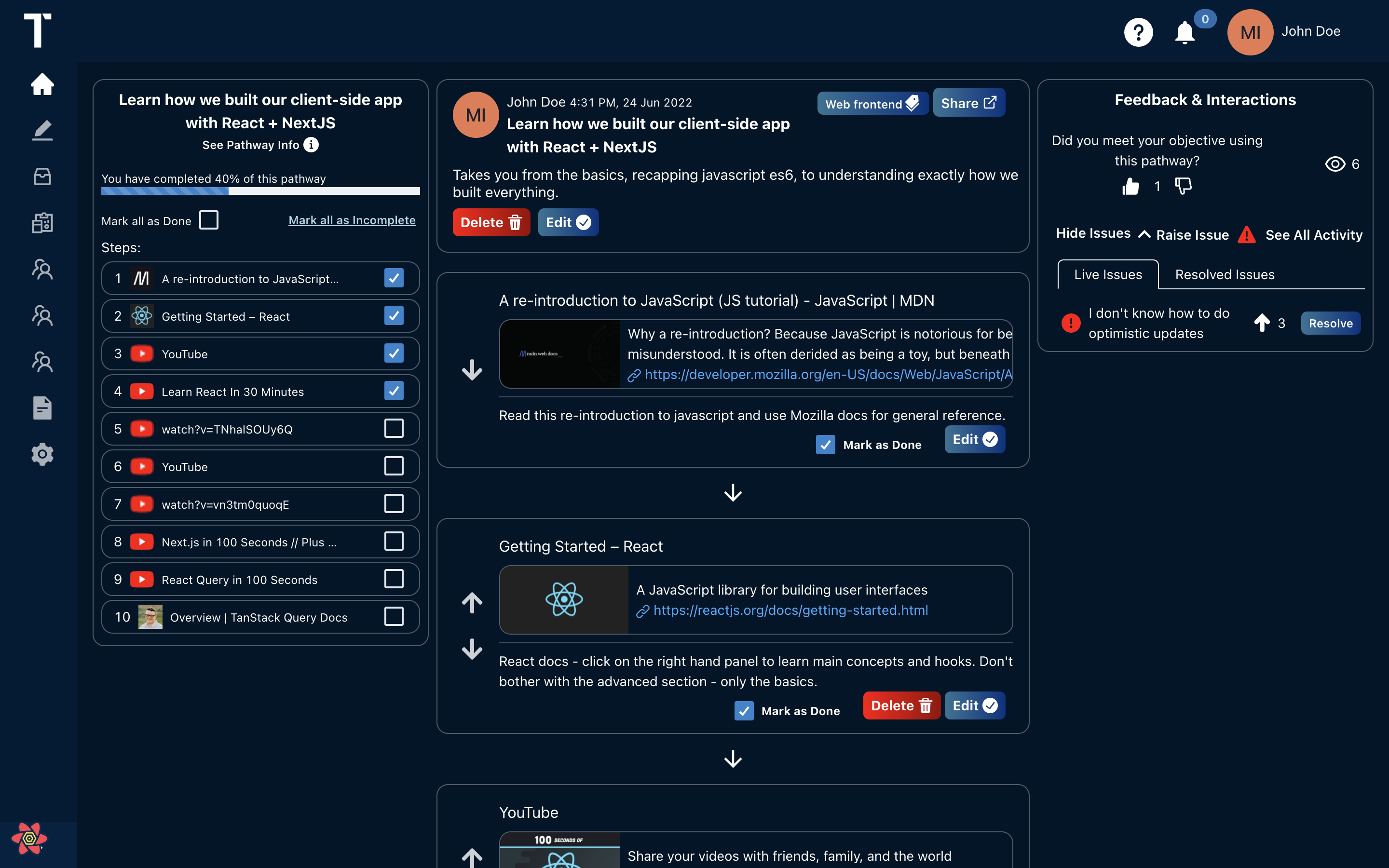Click the box/archive sidebar icon

click(41, 176)
